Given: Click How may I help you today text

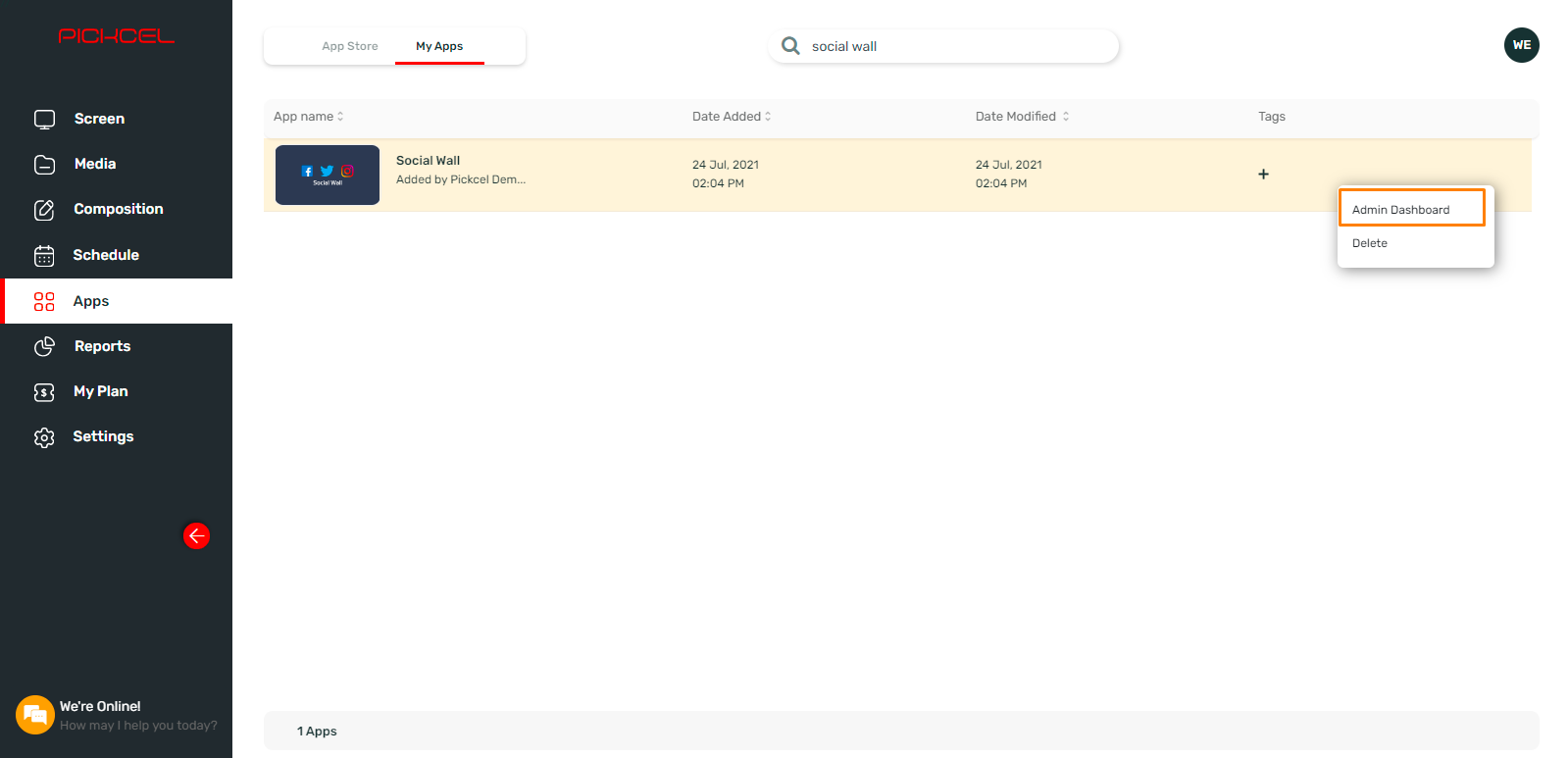Looking at the screenshot, I should (x=138, y=726).
